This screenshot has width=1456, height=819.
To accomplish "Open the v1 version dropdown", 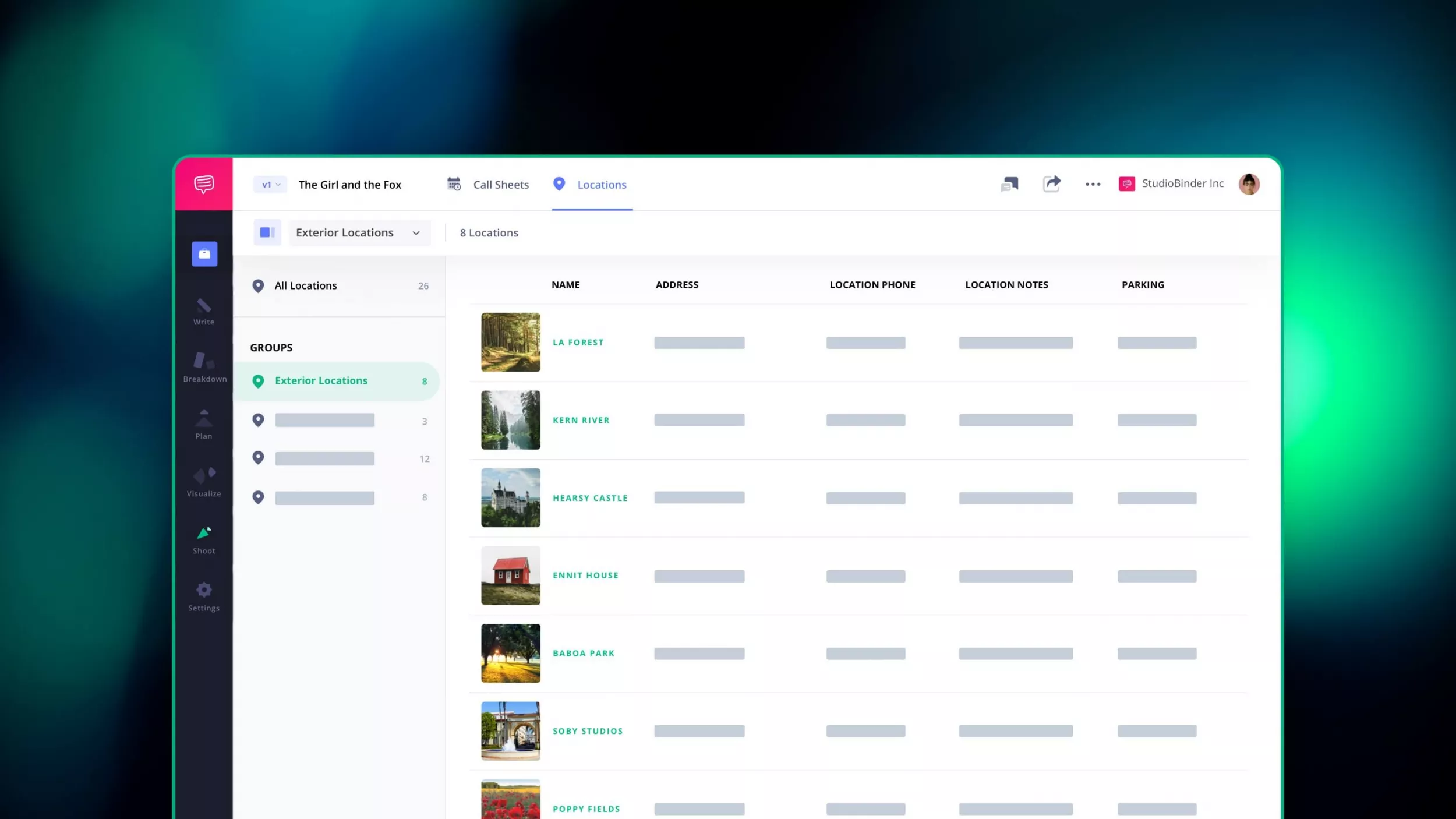I will 270,185.
